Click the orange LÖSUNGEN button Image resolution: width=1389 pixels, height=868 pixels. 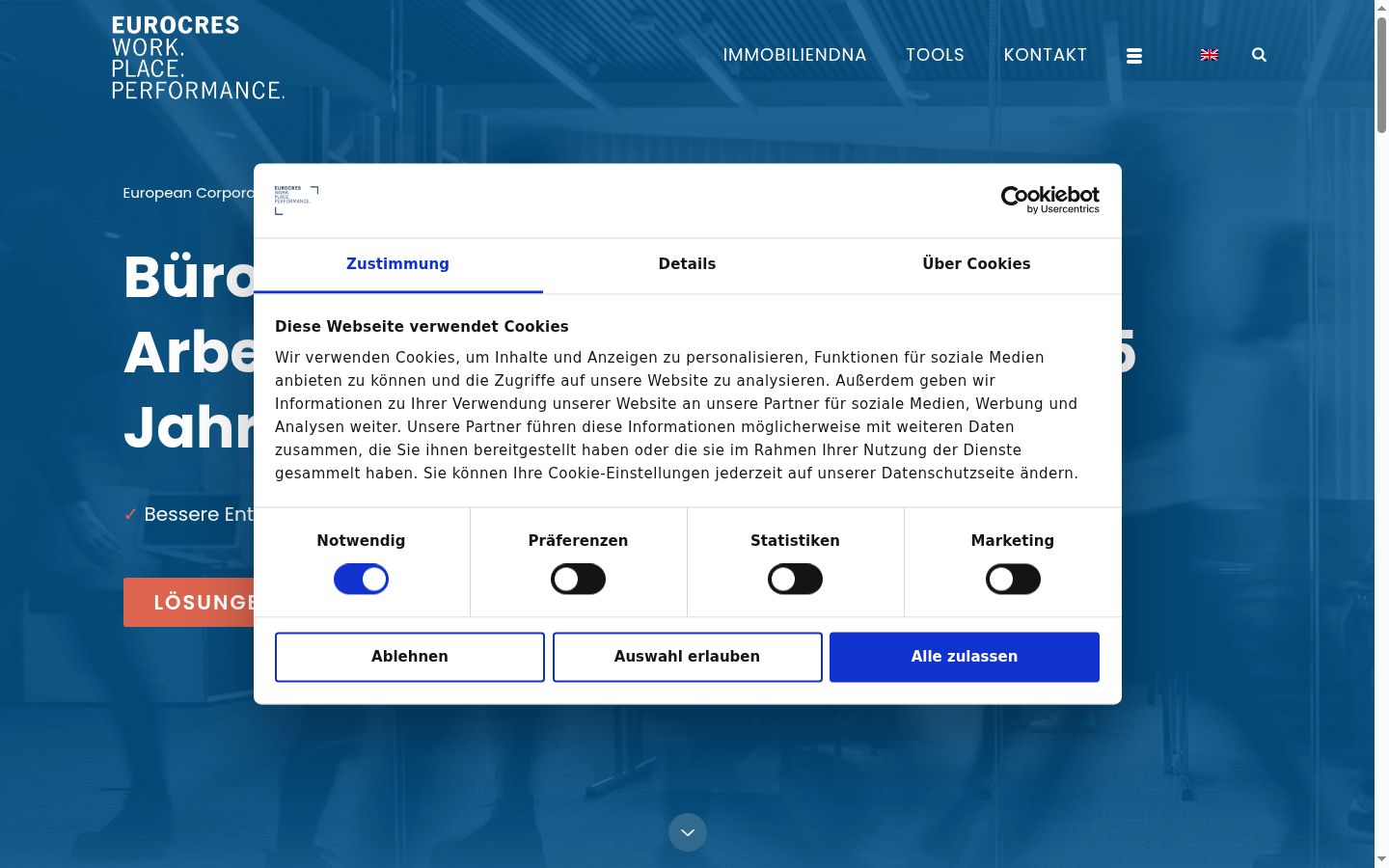(189, 603)
